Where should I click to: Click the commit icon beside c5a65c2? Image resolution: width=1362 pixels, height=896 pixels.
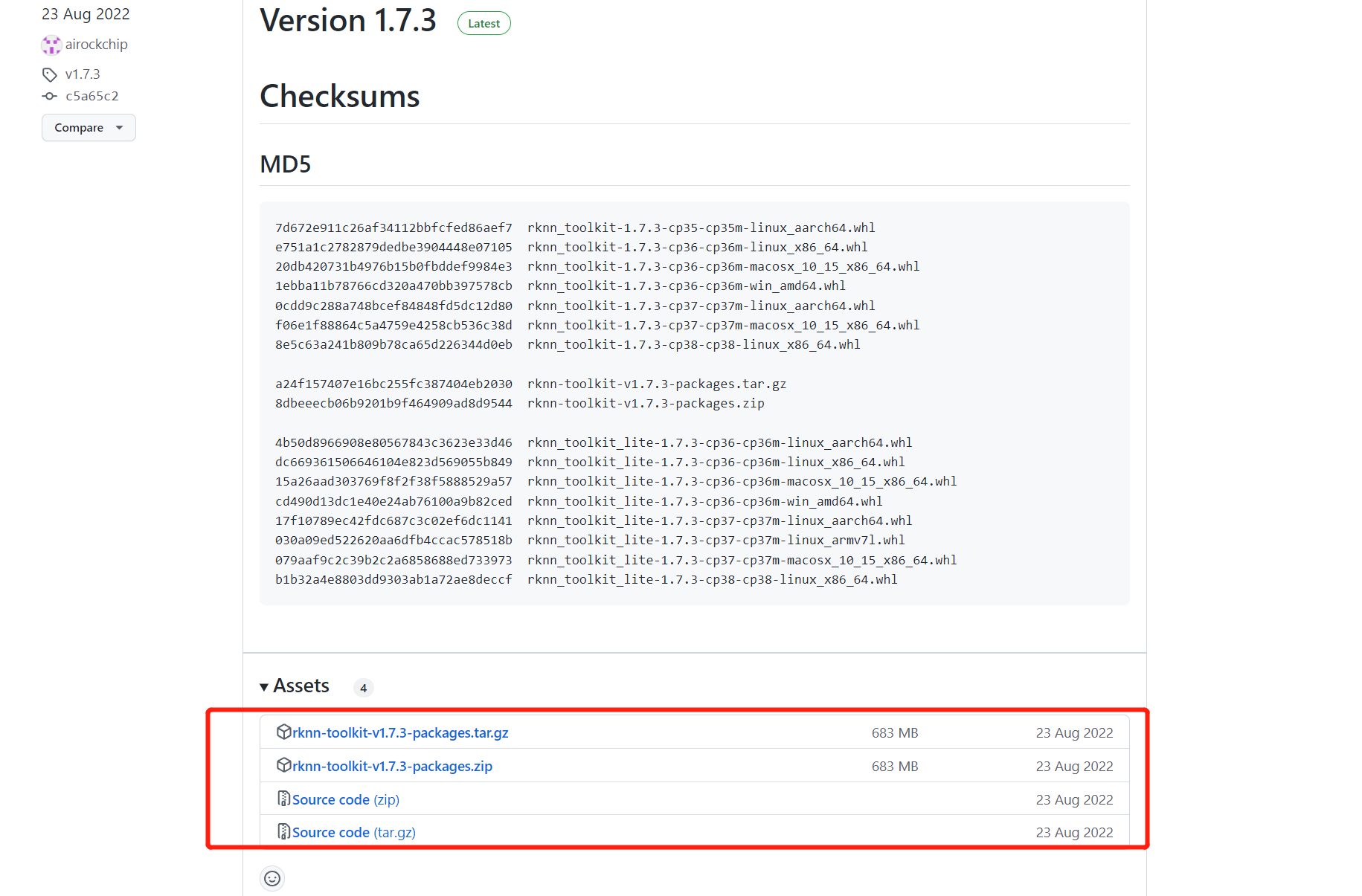click(x=49, y=96)
